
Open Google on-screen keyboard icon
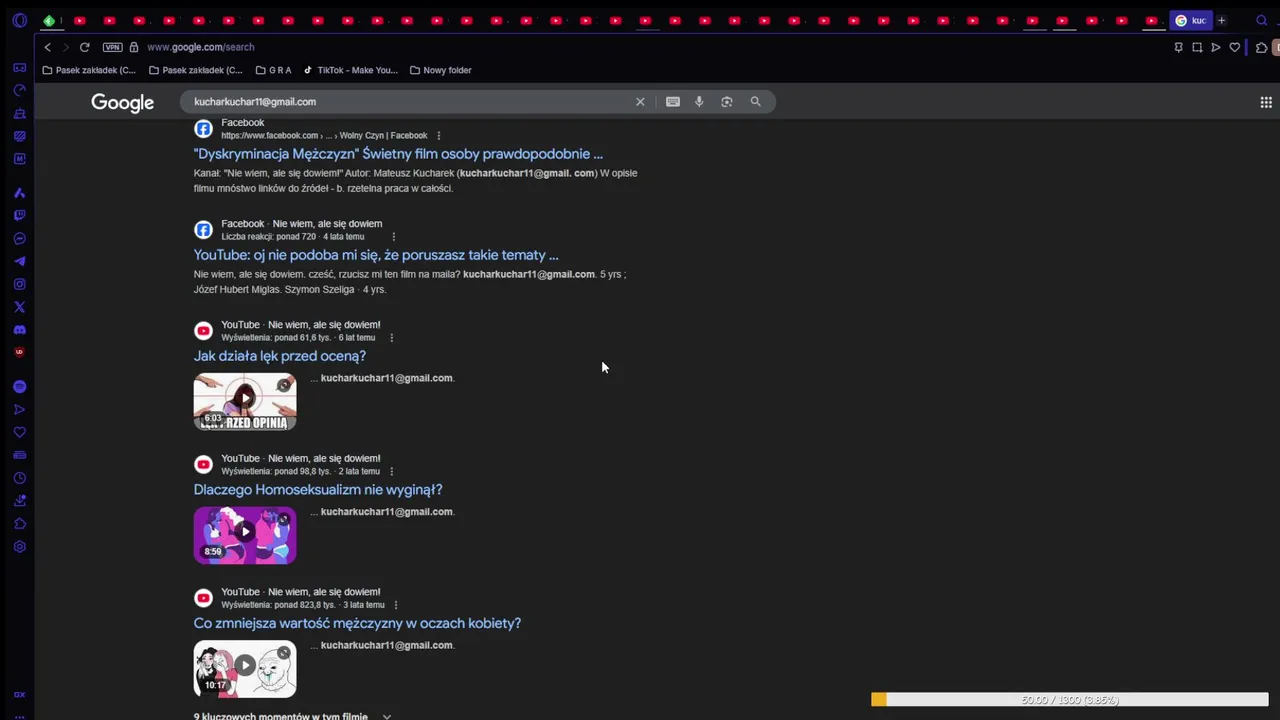(x=673, y=102)
